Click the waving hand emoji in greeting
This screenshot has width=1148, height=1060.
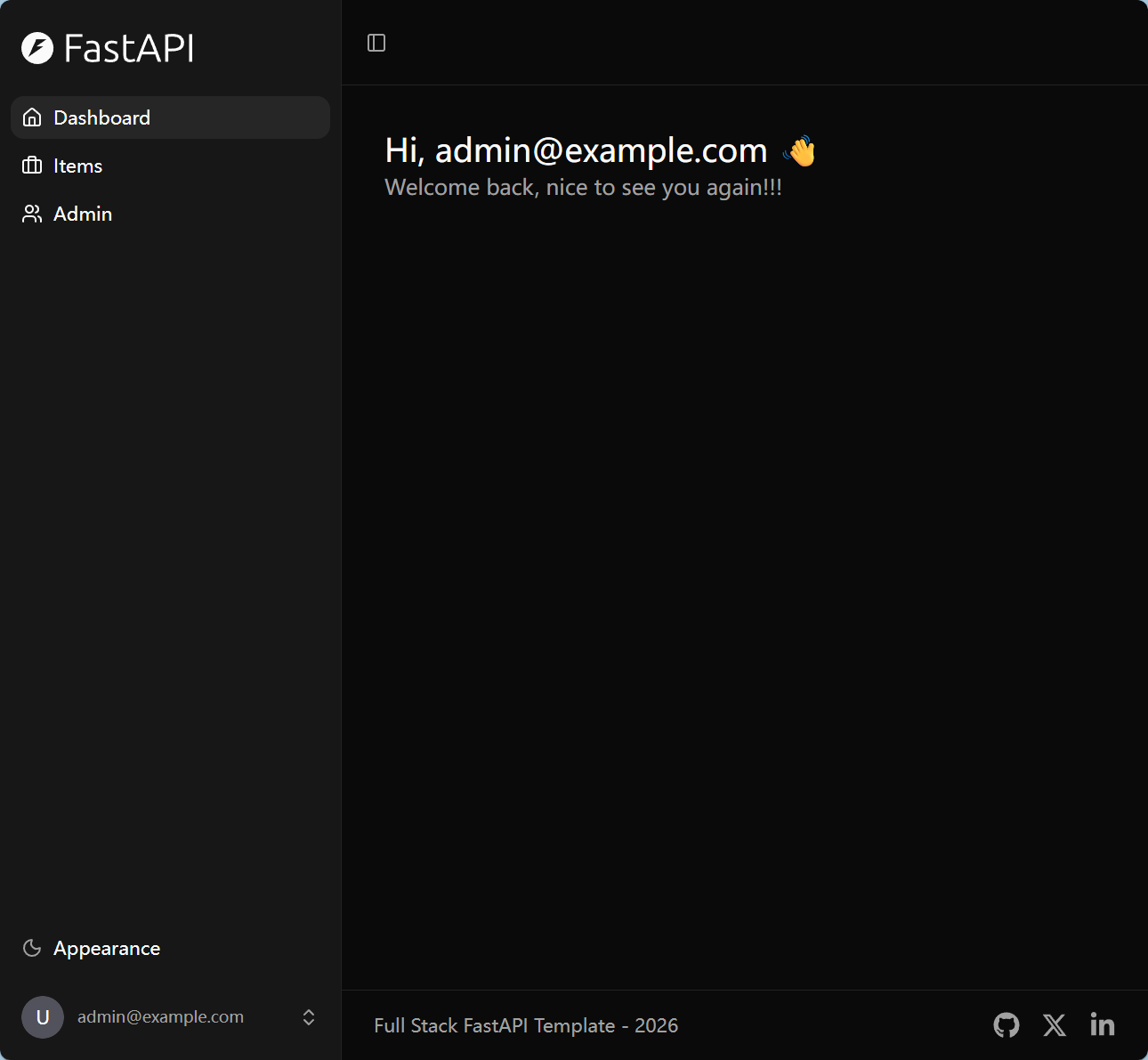click(800, 151)
